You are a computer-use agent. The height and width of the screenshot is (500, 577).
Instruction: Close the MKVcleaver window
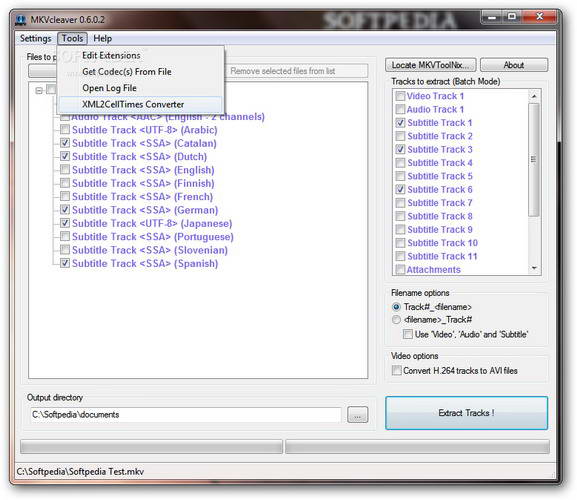point(539,17)
